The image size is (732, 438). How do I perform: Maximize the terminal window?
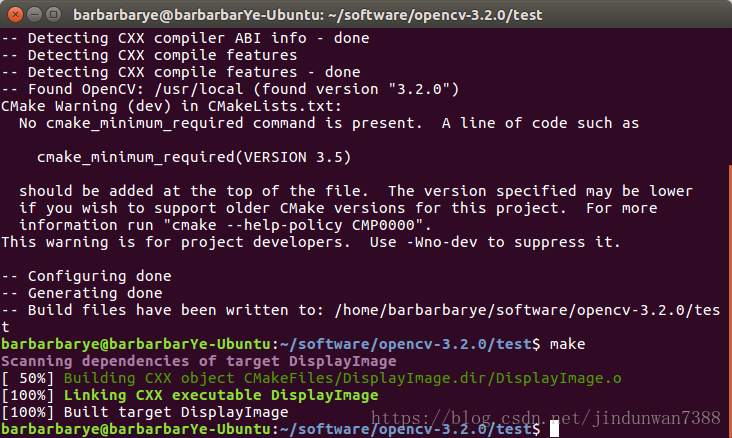point(53,13)
